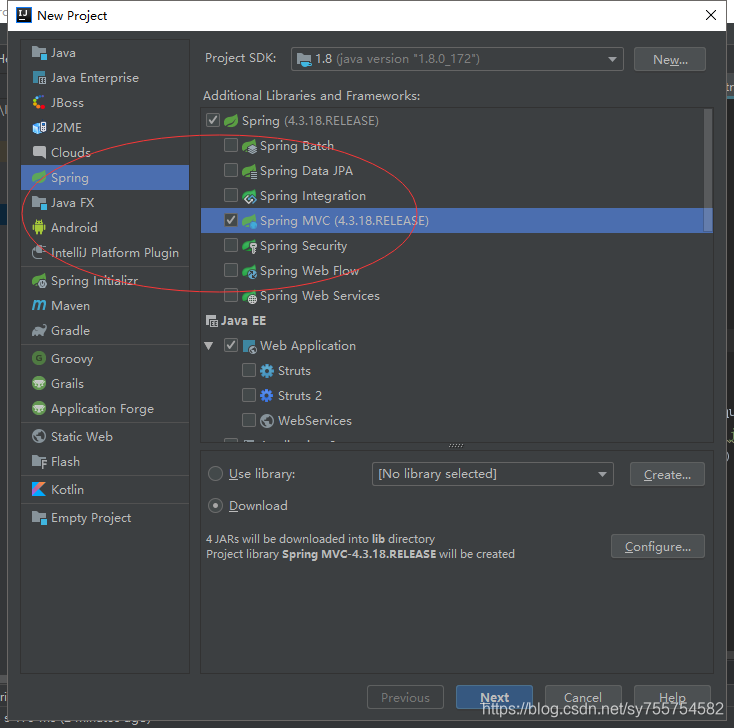Check the Struts 2 checkbox
Screen dimensions: 734x728
(249, 395)
